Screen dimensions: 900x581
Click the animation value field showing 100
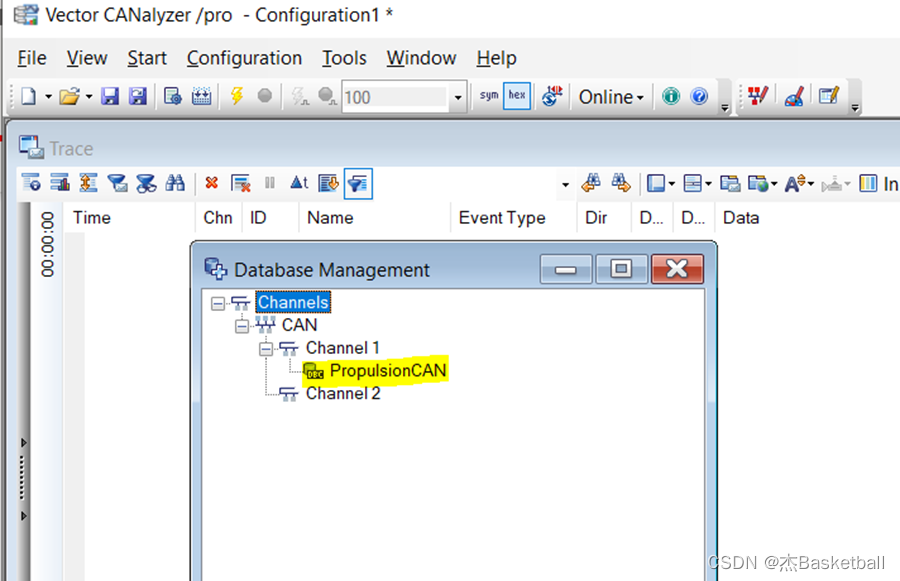tap(395, 97)
